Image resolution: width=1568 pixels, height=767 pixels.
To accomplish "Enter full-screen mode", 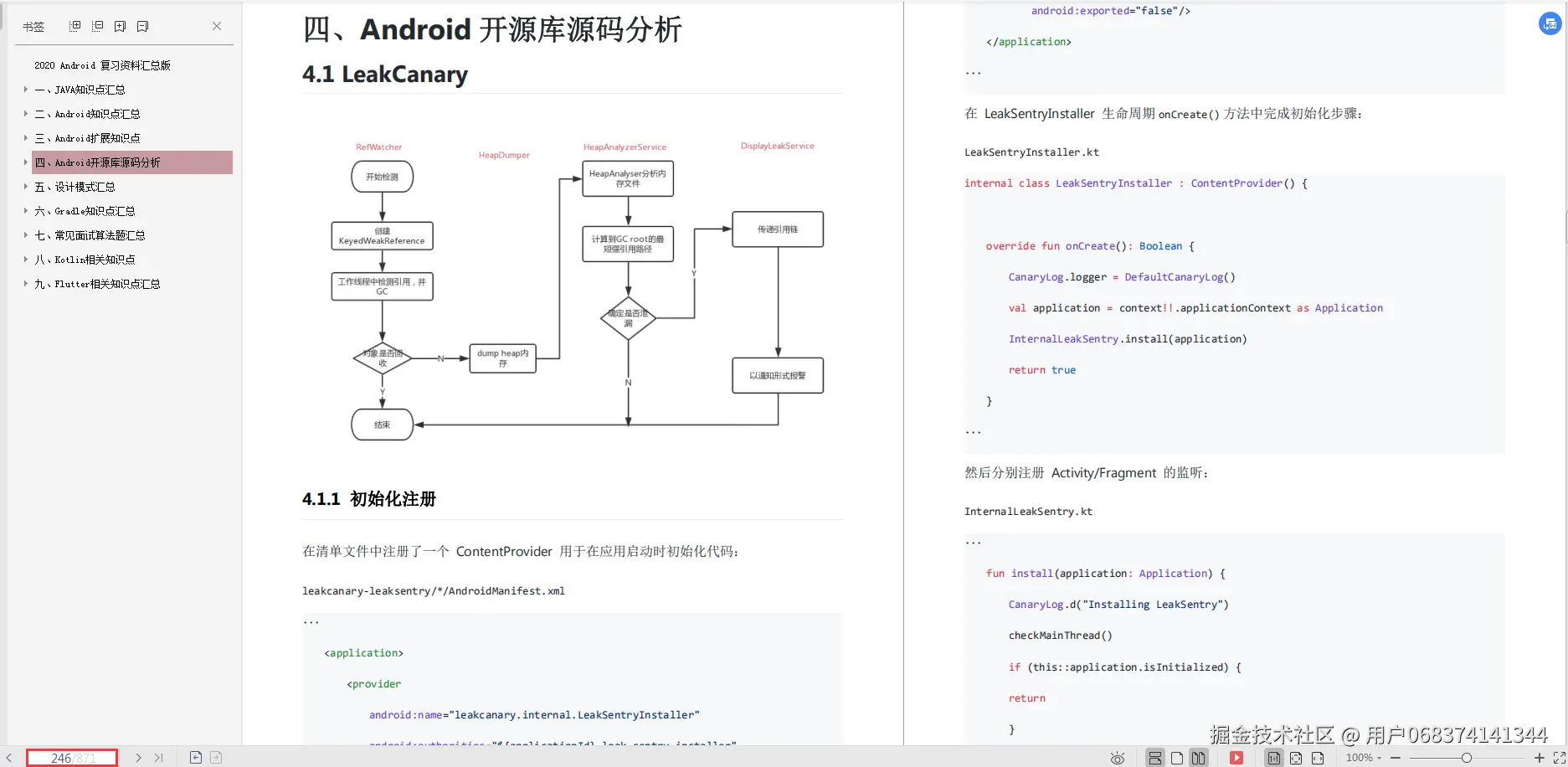I will point(1559,758).
